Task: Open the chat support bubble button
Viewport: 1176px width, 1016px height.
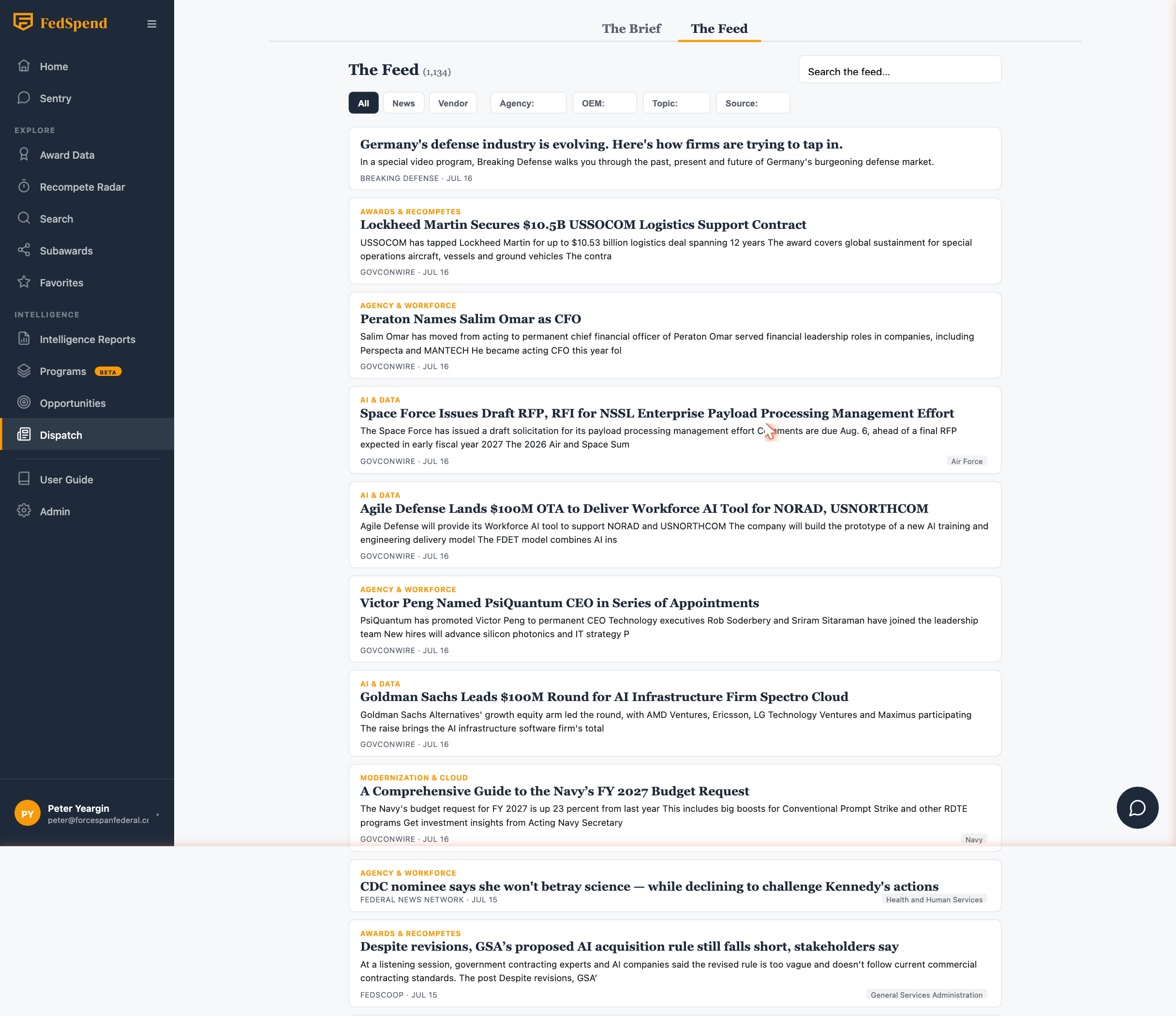Action: coord(1137,807)
